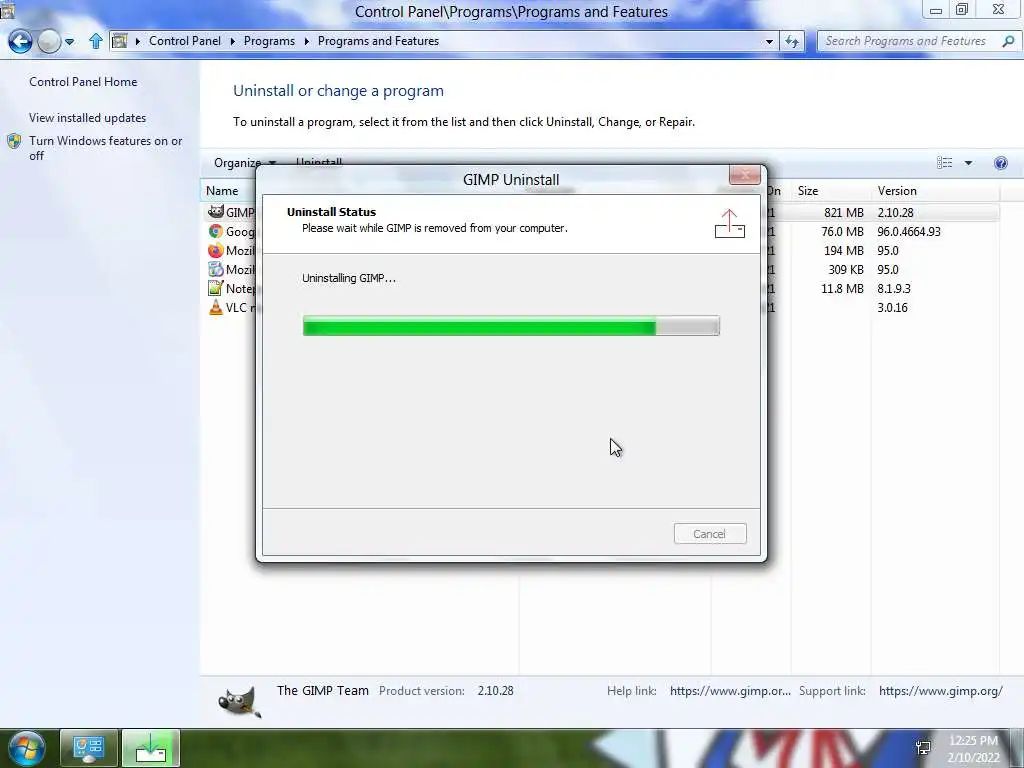The image size is (1024, 768).
Task: Click the 76.0 MB size cell
Action: (842, 232)
